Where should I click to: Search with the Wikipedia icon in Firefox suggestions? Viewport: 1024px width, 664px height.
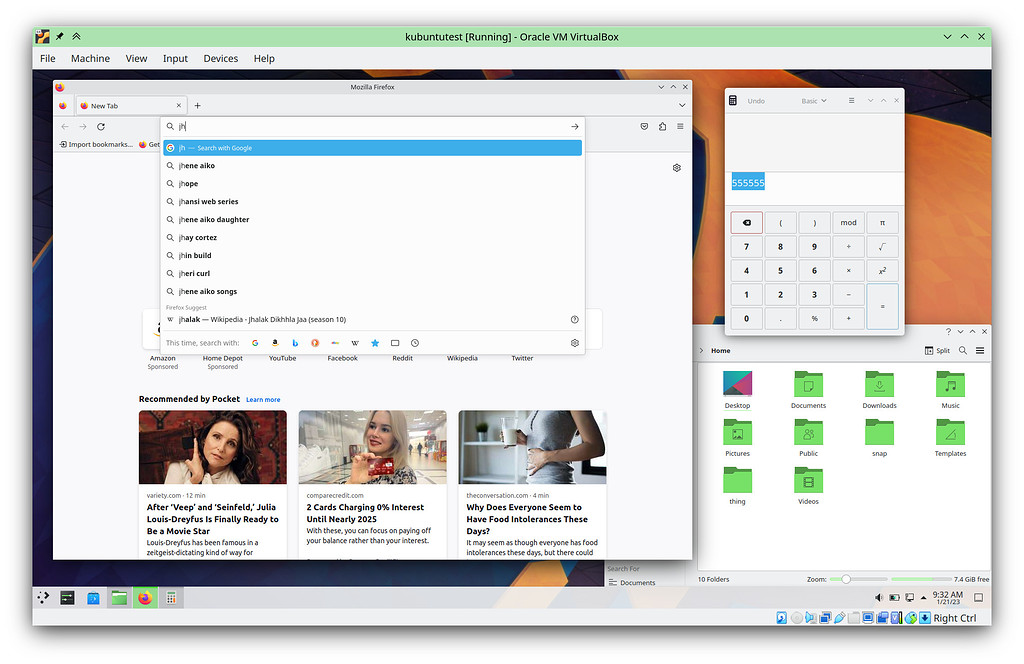[357, 342]
